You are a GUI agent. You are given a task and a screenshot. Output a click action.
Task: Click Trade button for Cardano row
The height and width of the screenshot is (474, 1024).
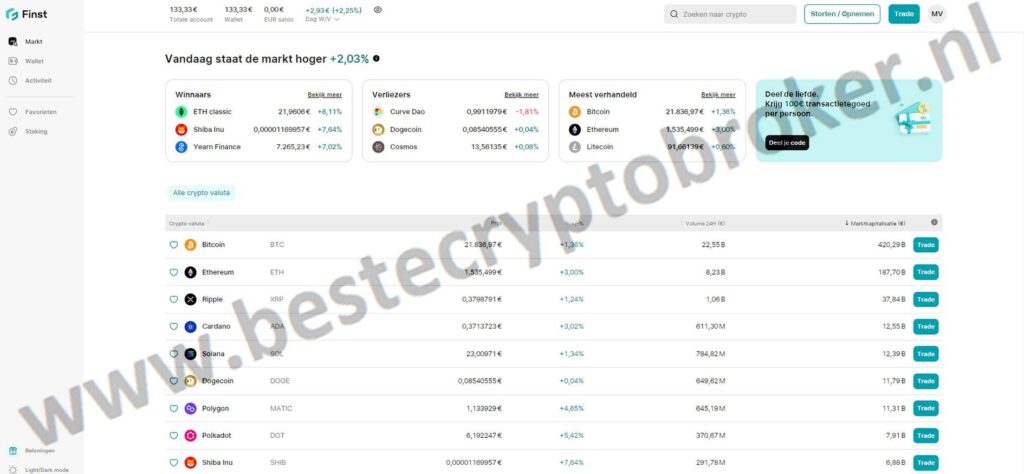(x=925, y=326)
